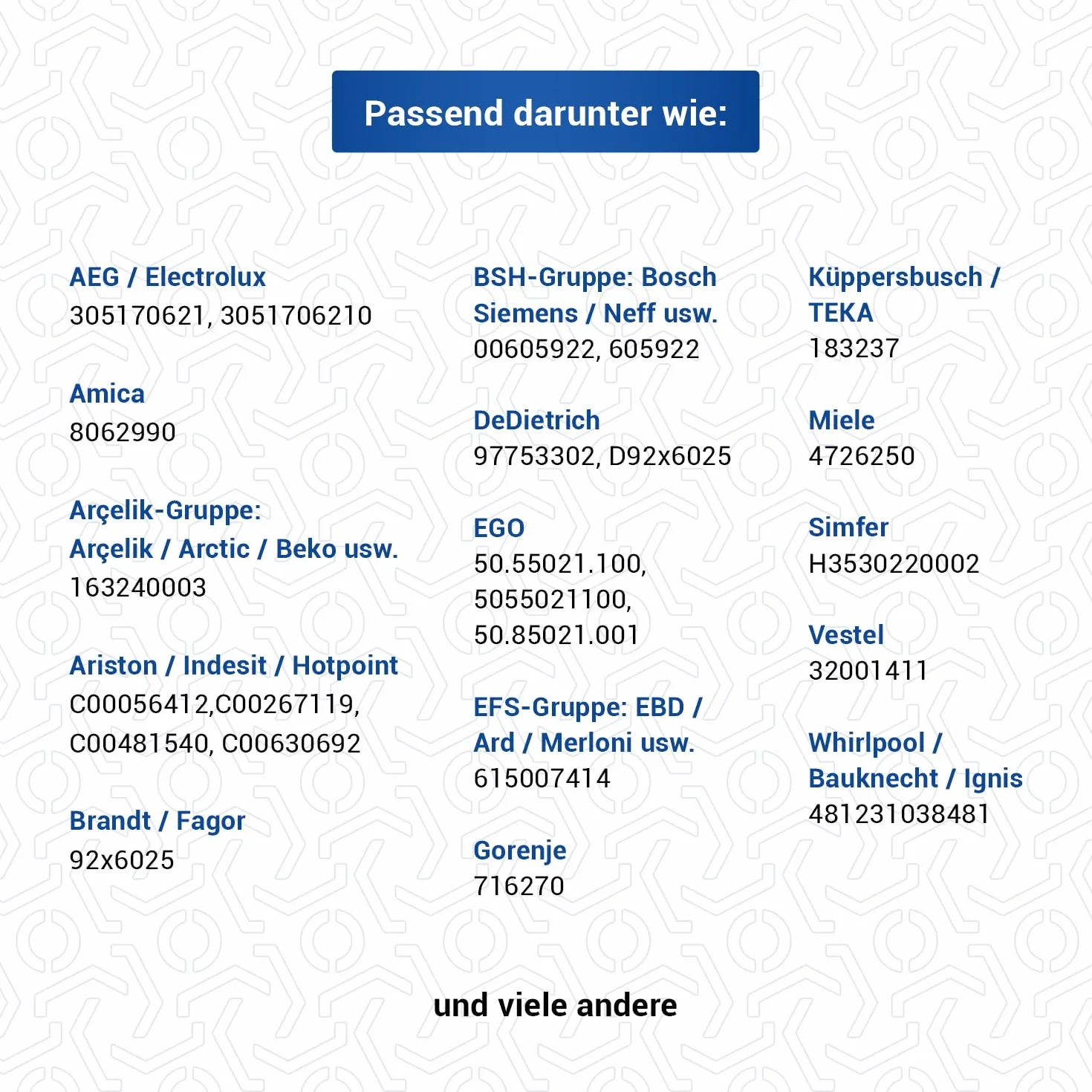This screenshot has height=1092, width=1092.
Task: Click the 'Passend darunter wie:' blue banner
Action: point(545,111)
